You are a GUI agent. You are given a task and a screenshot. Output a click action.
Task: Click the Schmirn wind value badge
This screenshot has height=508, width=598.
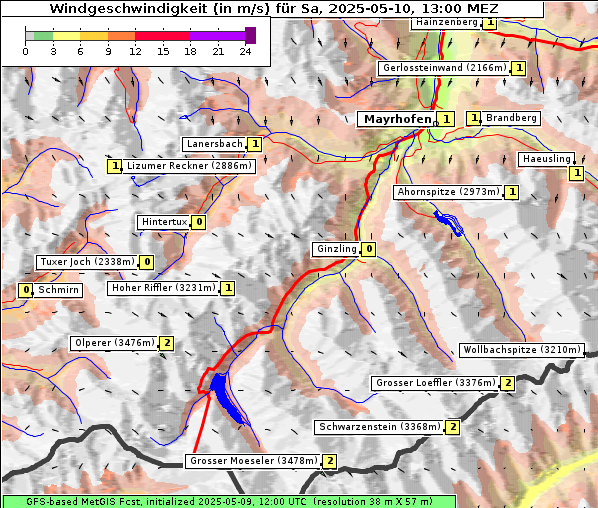pyautogui.click(x=25, y=290)
